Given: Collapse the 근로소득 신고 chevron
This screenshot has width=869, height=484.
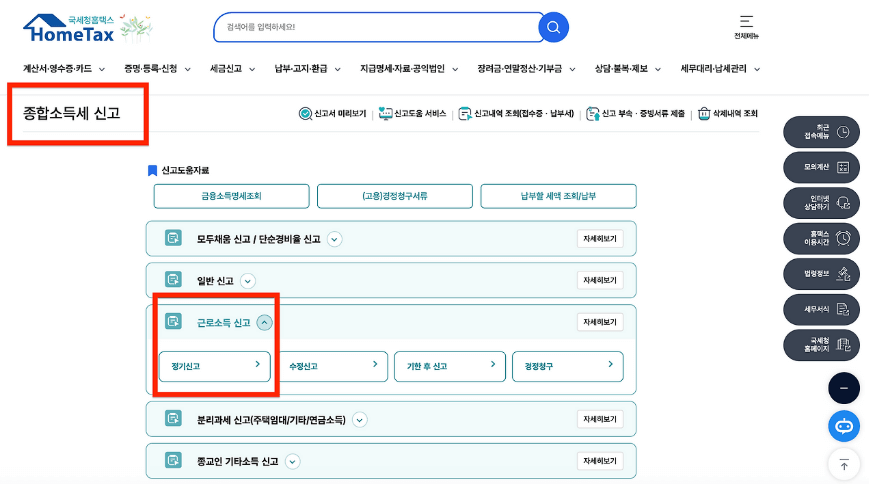Looking at the screenshot, I should pyautogui.click(x=264, y=323).
